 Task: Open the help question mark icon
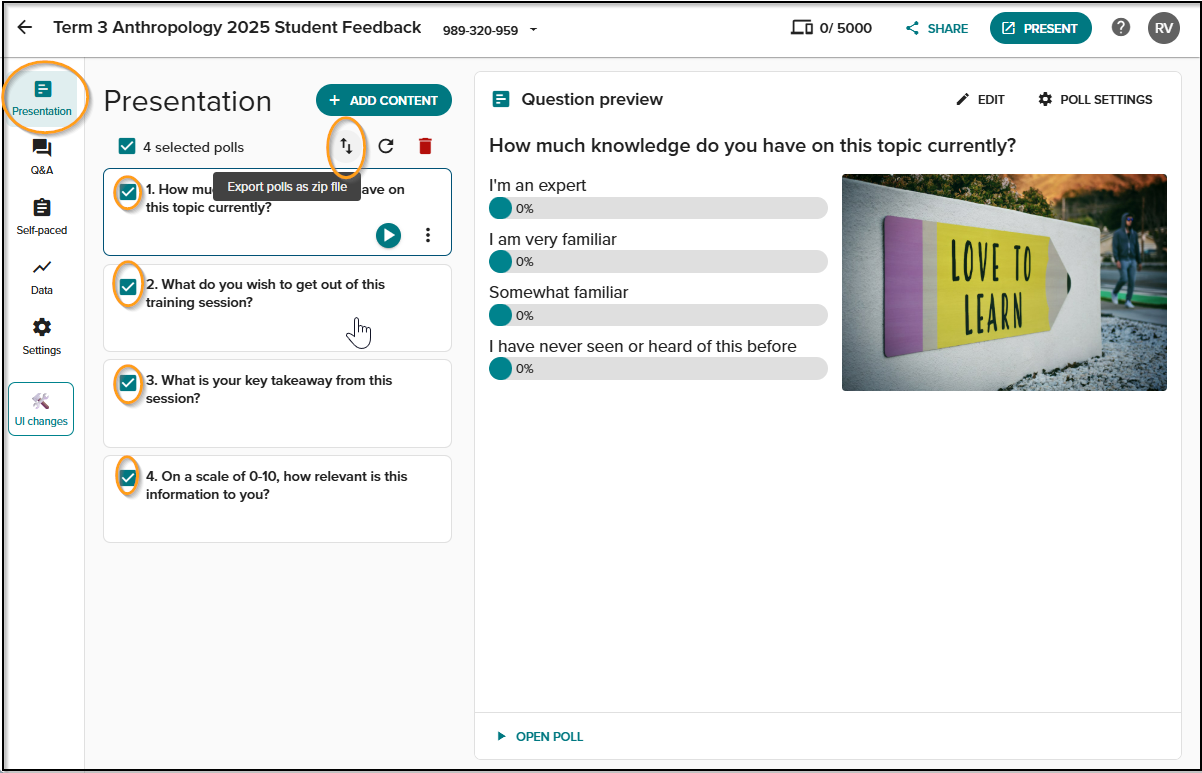(1121, 28)
